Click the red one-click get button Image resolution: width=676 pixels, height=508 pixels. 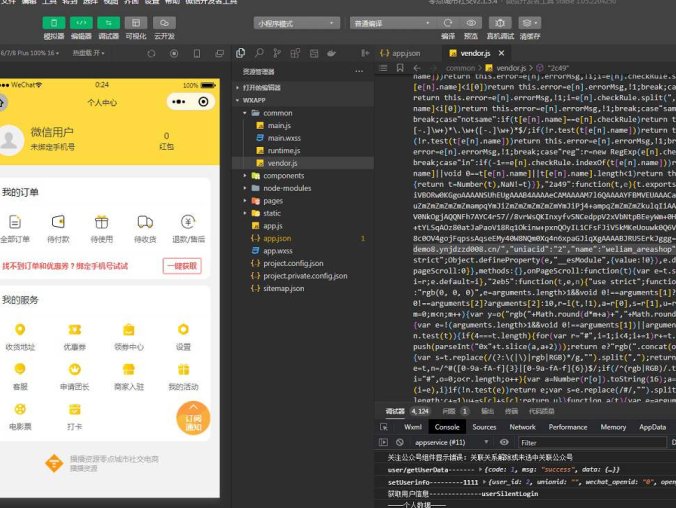point(182,266)
